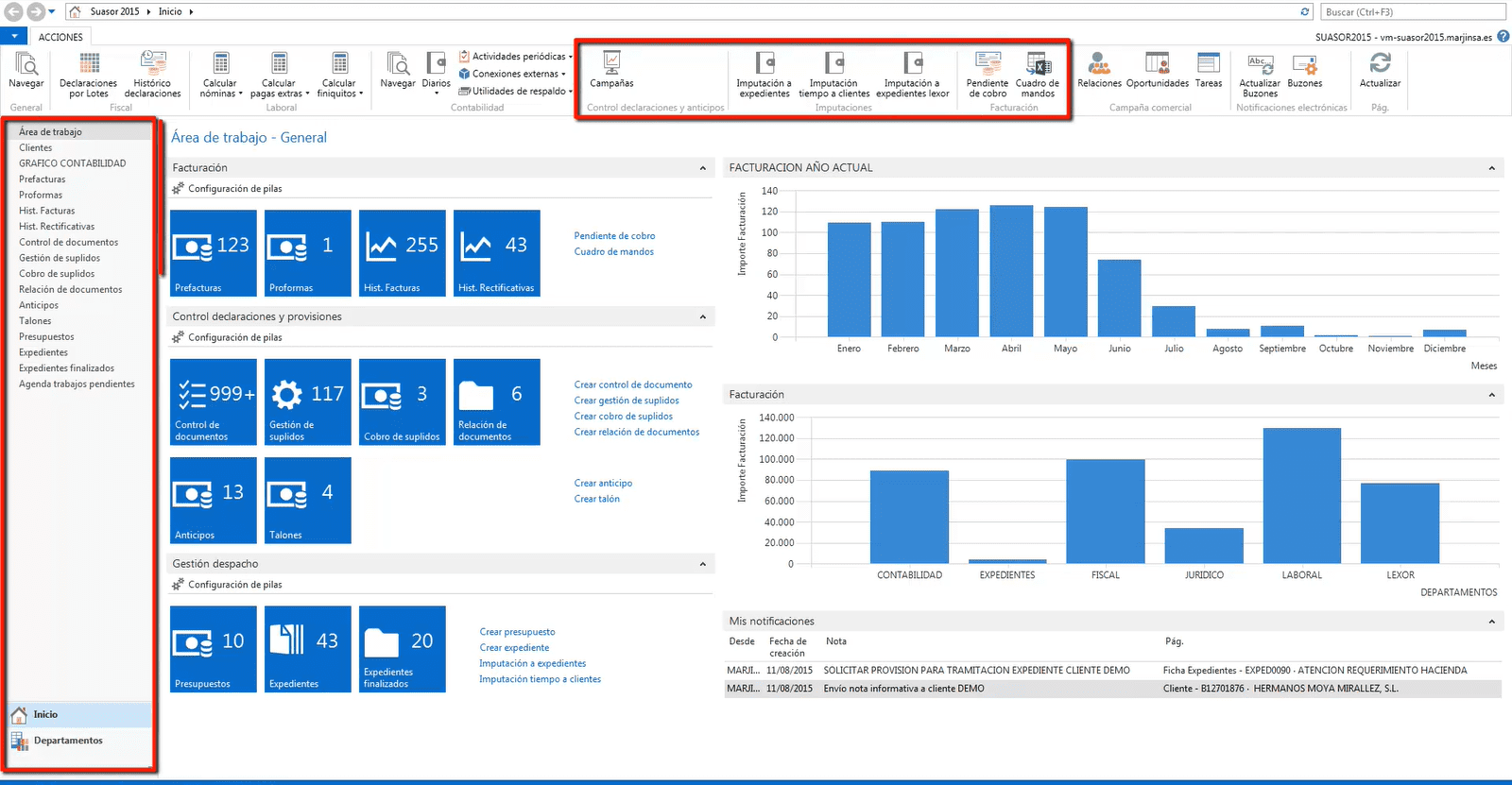Screen dimensions: 1512x785
Task: Open the Expedientes finalizados tile
Action: coord(403,649)
